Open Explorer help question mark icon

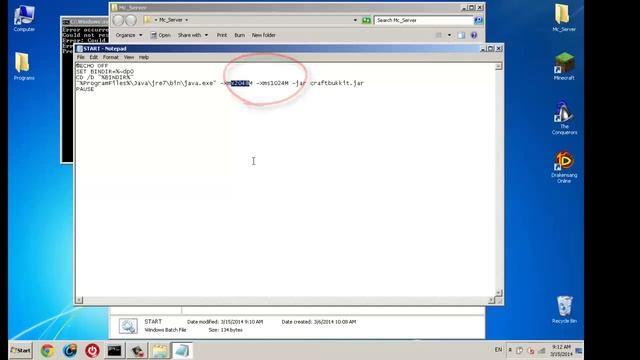tap(473, 35)
